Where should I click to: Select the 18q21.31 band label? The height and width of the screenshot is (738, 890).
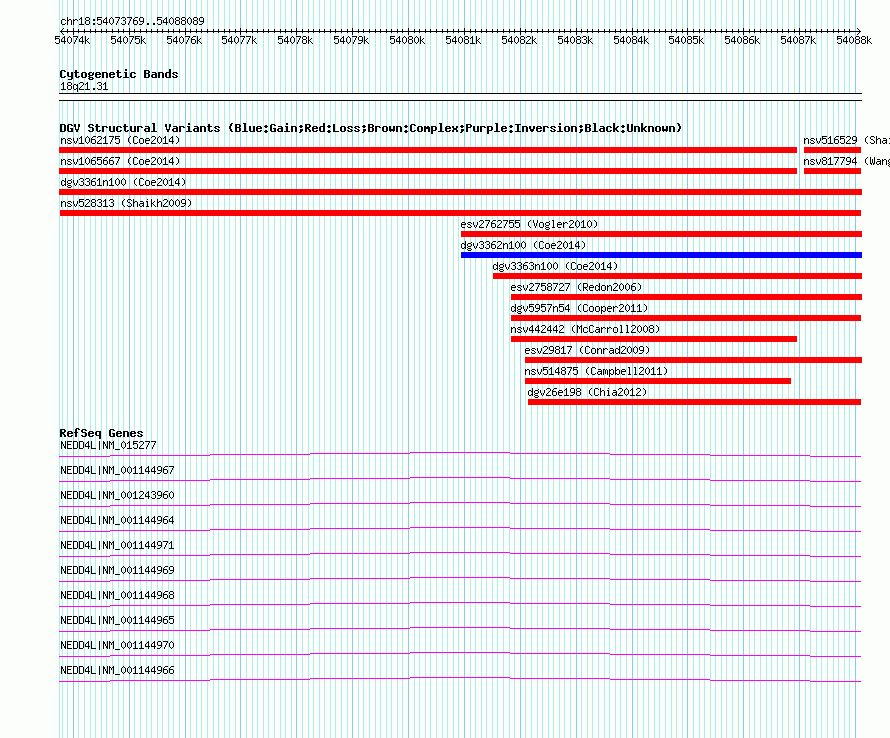tap(84, 86)
